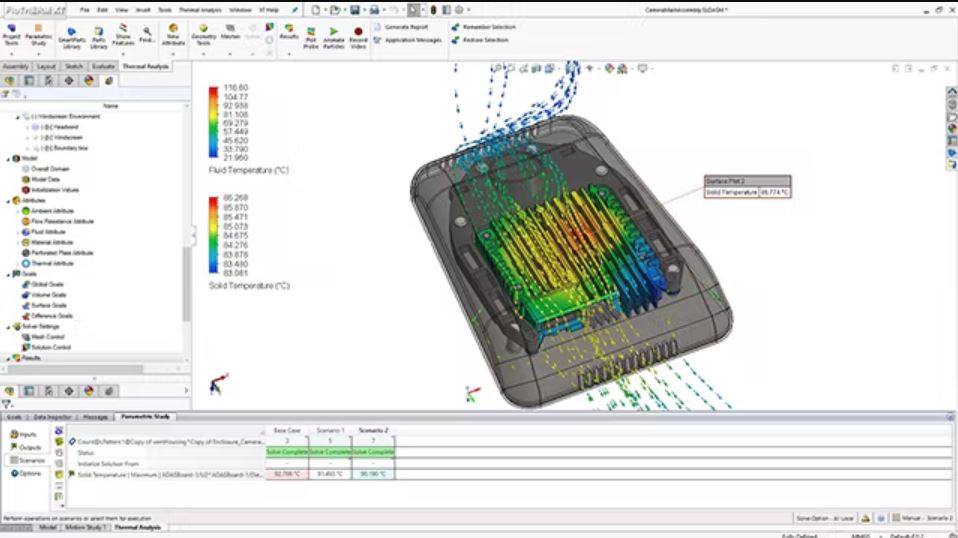
Task: Click the Open document icon
Action: (x=335, y=10)
